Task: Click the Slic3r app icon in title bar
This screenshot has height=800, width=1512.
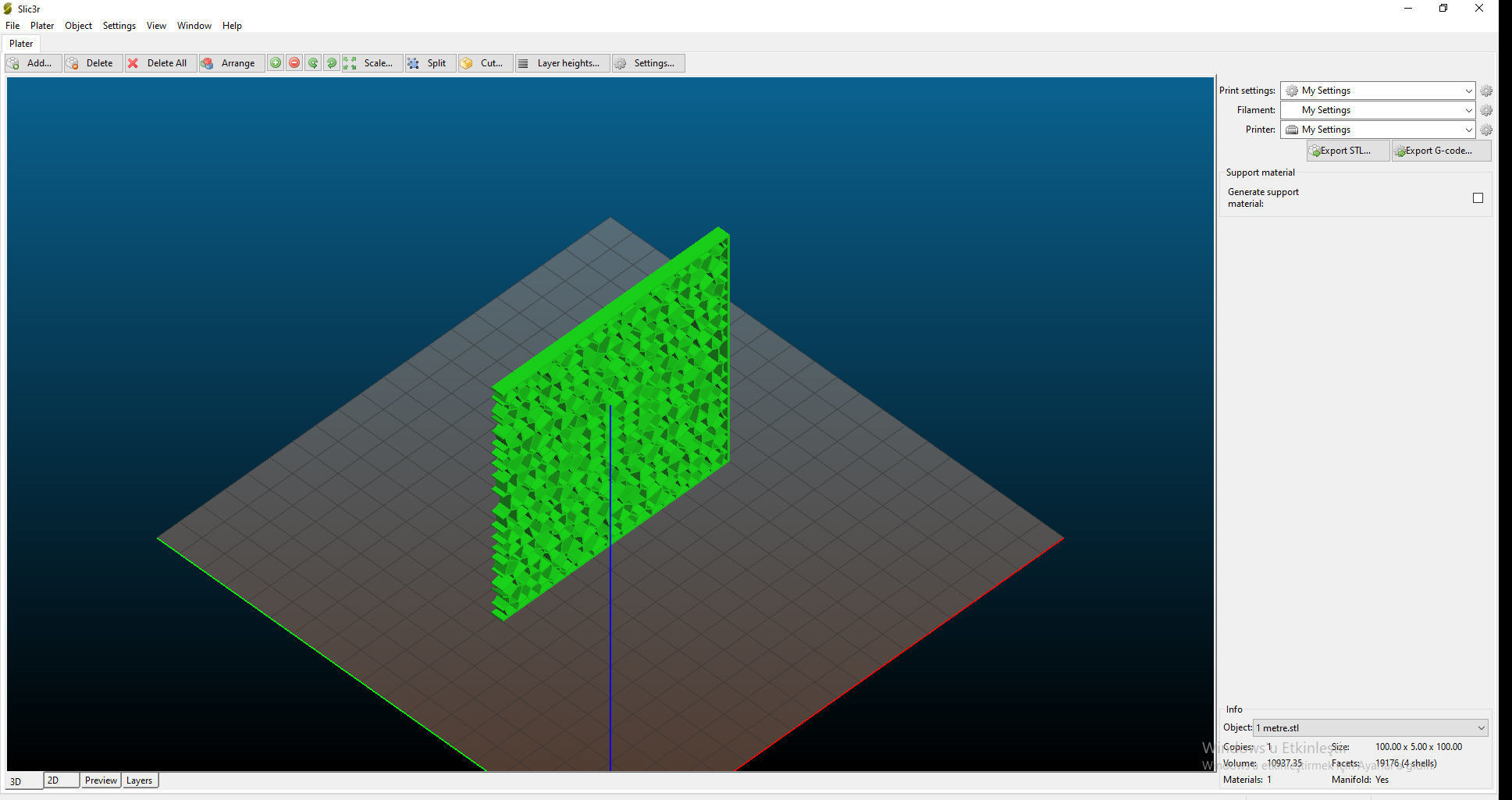Action: tap(9, 9)
